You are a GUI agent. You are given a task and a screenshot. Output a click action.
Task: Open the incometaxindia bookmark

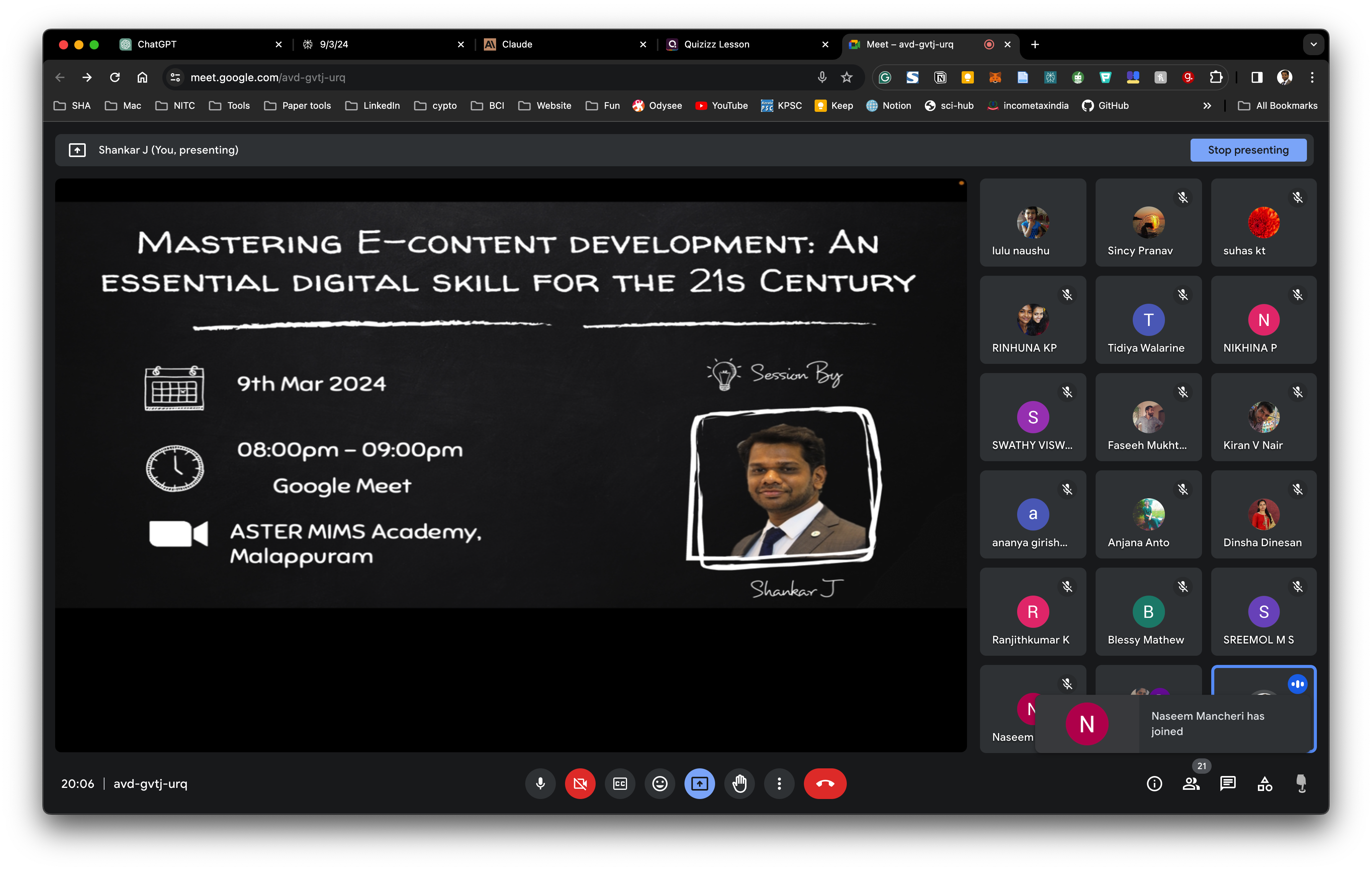point(1027,105)
